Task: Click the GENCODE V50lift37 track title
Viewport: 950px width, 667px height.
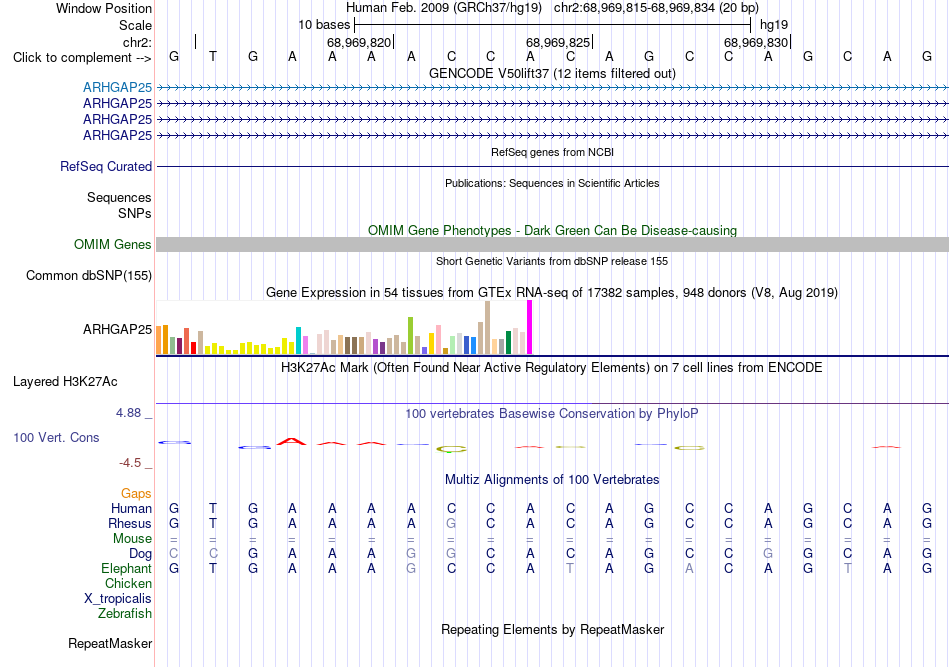Action: (552, 73)
